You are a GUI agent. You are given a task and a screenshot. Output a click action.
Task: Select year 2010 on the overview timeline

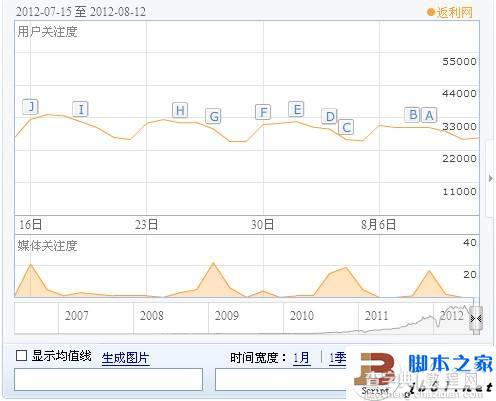302,315
